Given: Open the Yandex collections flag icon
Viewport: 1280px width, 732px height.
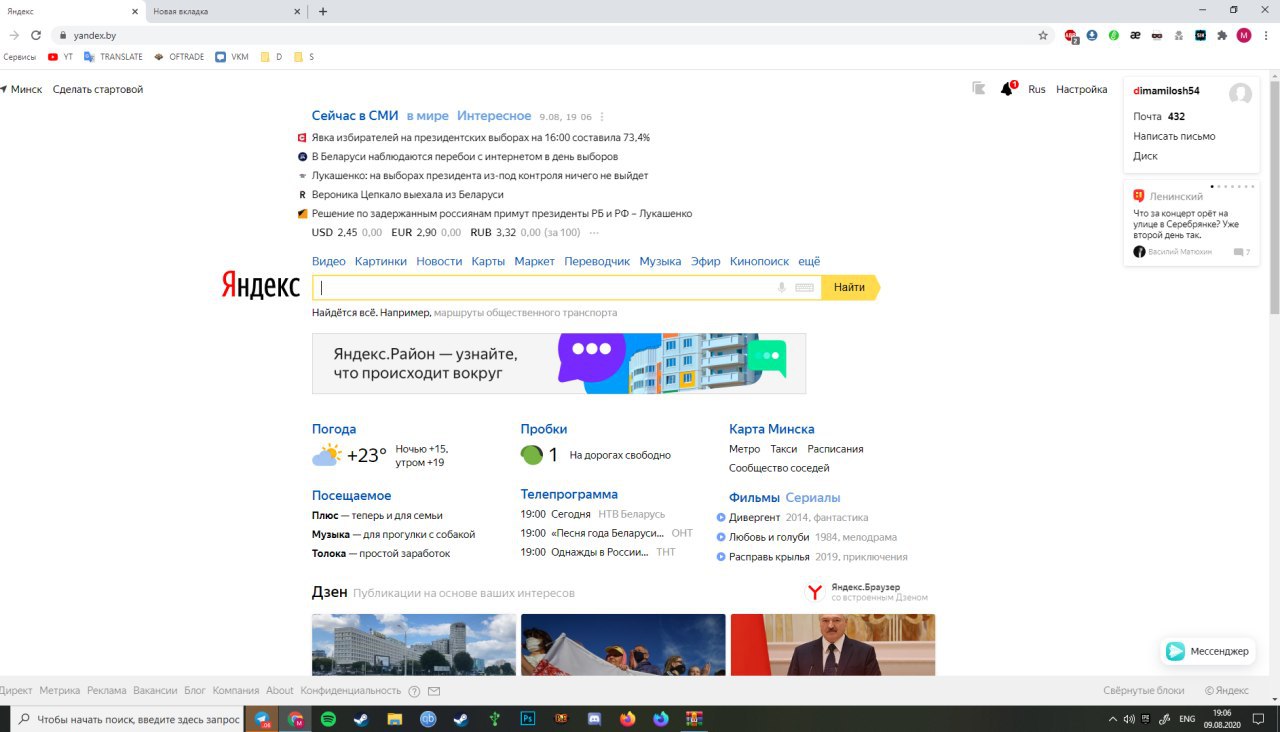Looking at the screenshot, I should pos(979,89).
